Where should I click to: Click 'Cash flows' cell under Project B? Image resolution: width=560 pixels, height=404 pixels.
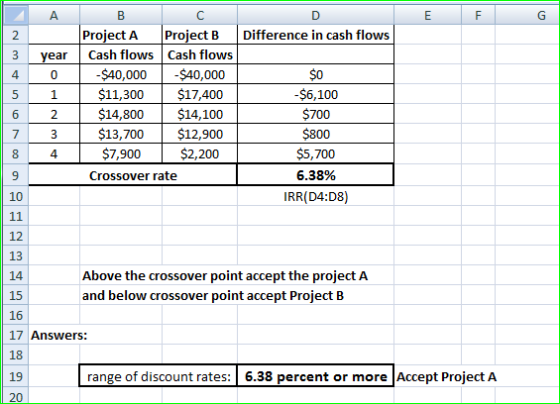point(200,55)
